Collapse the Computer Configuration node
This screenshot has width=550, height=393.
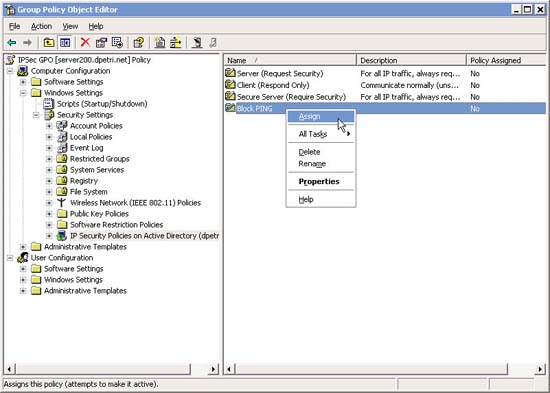pos(10,71)
